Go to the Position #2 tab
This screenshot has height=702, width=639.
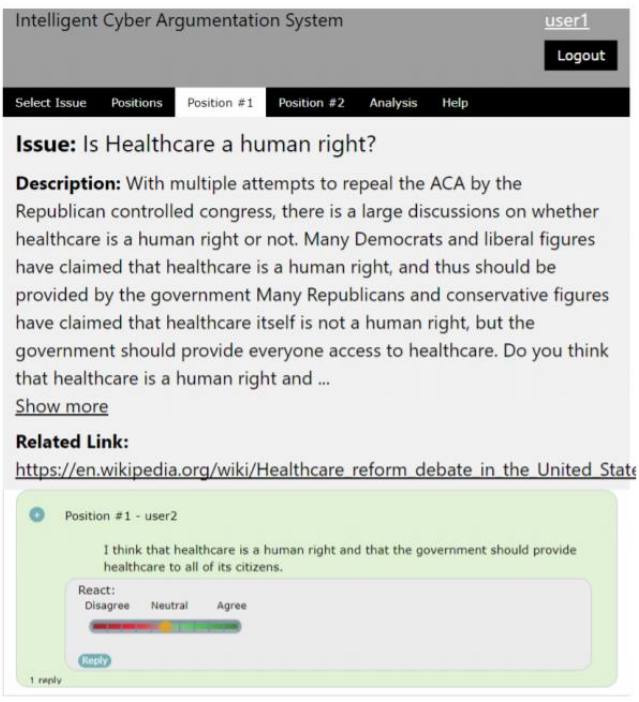coord(311,103)
